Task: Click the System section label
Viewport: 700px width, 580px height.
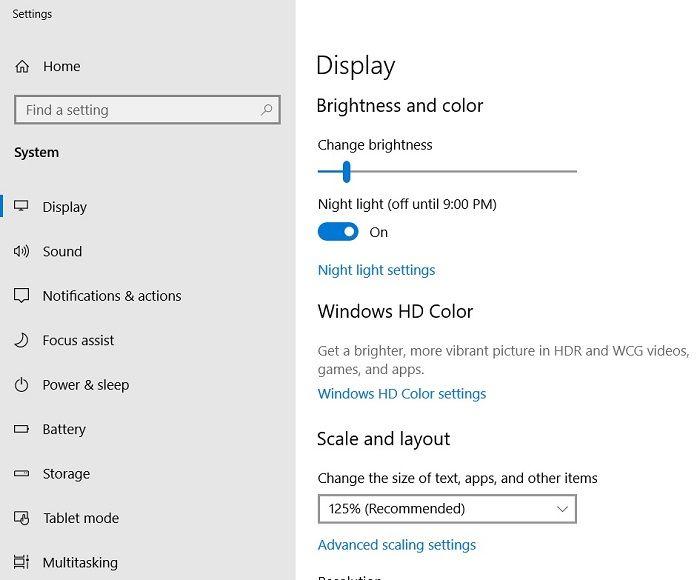Action: tap(37, 153)
